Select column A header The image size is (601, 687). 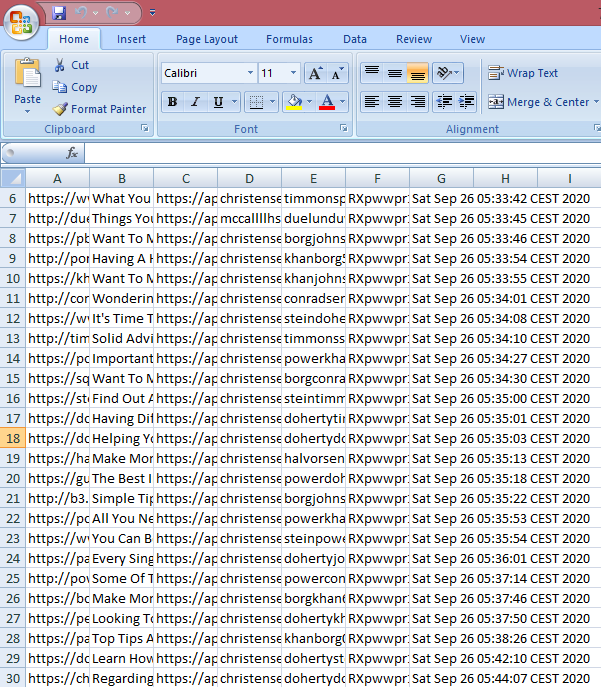tap(57, 178)
